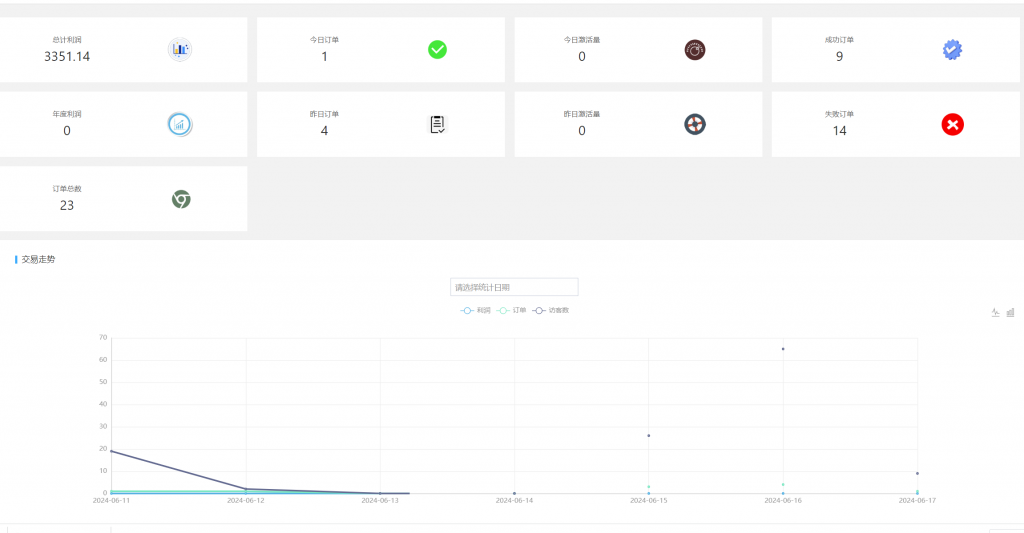
Task: Open the 请选择统计日期 date picker field
Action: coord(514,287)
